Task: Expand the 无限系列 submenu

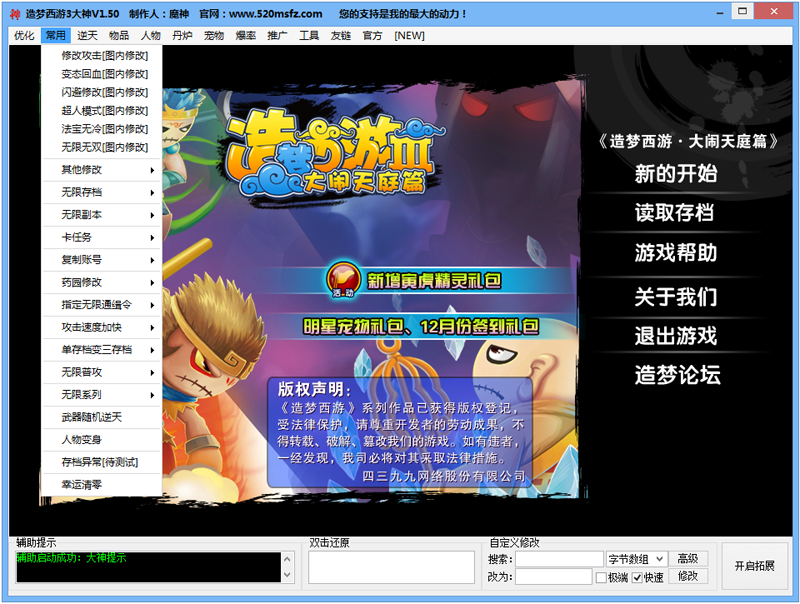Action: [x=102, y=394]
